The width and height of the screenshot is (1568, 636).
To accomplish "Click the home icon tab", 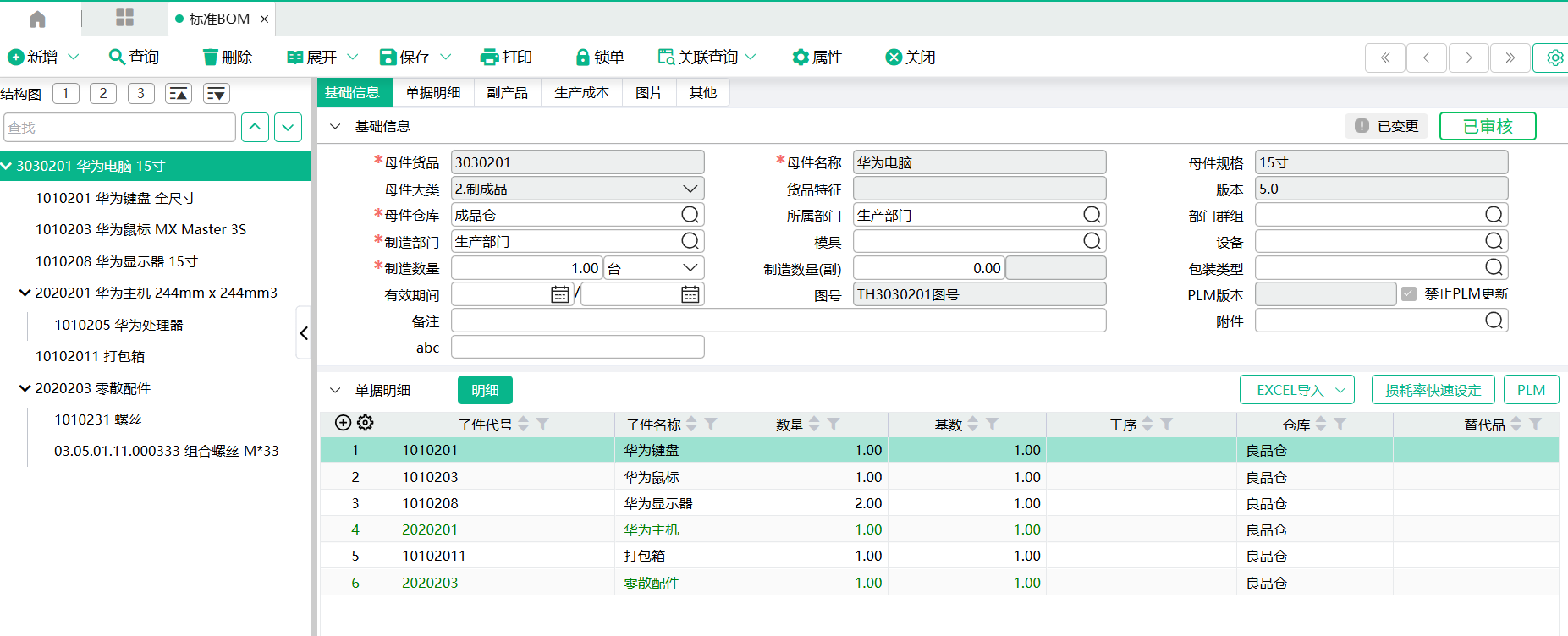I will point(37,19).
